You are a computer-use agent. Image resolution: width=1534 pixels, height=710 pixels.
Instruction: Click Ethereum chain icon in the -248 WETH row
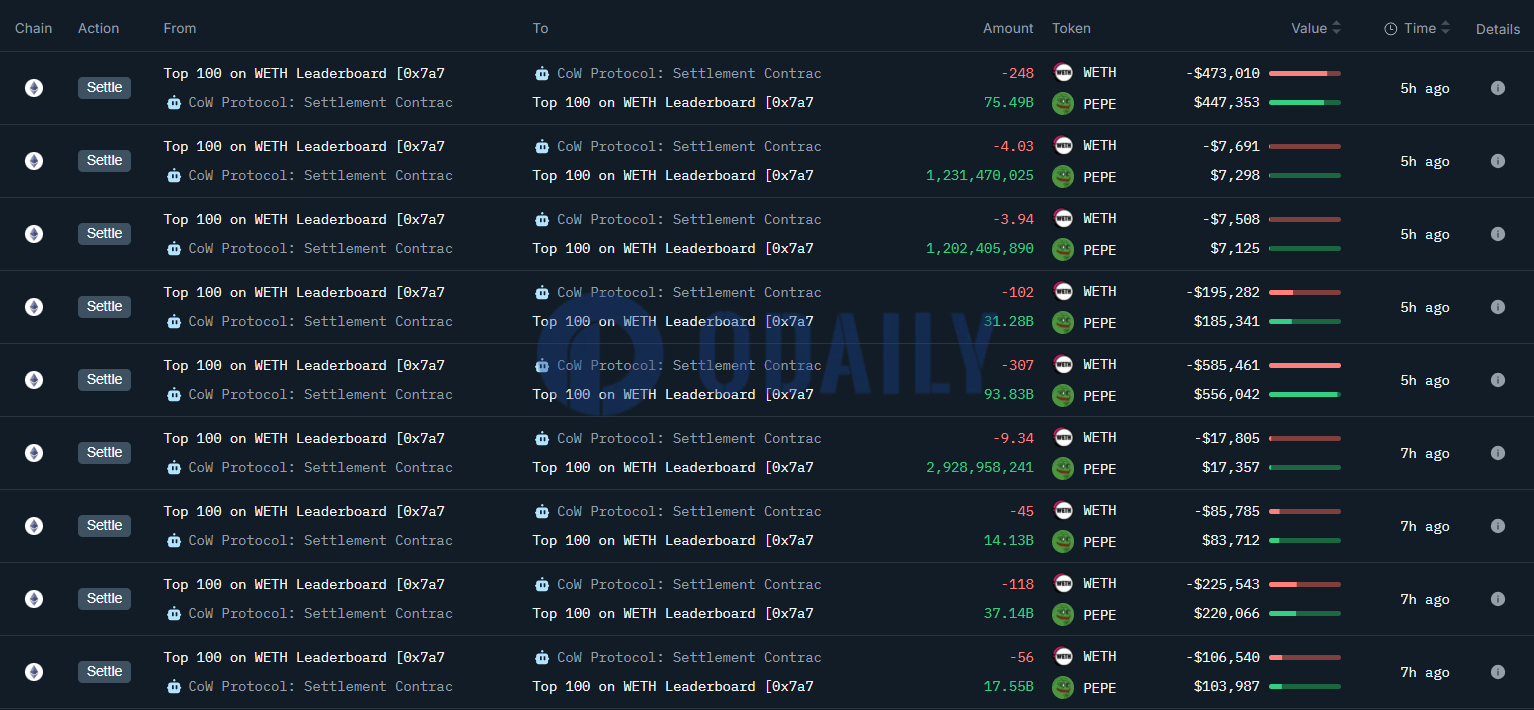34,88
